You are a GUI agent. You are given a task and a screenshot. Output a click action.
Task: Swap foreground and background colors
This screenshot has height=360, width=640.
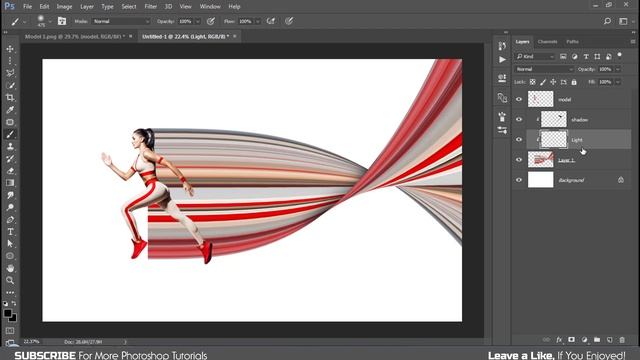(14, 303)
